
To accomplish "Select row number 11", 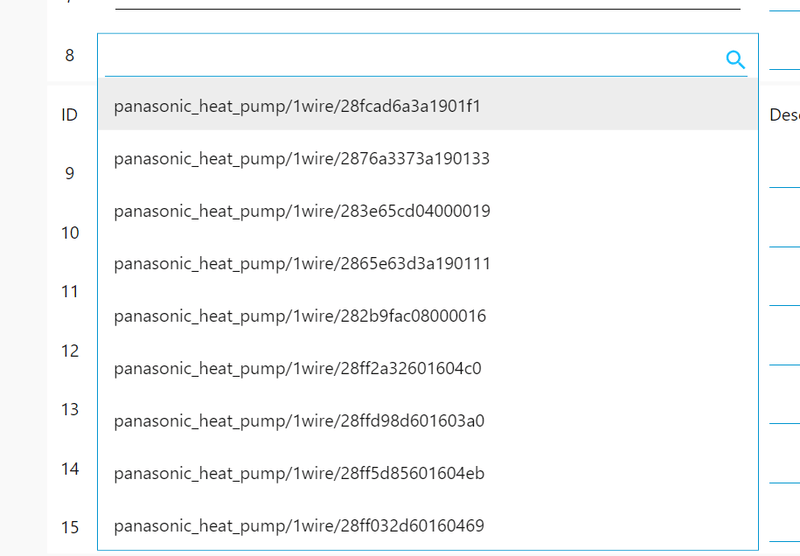I will tap(69, 292).
